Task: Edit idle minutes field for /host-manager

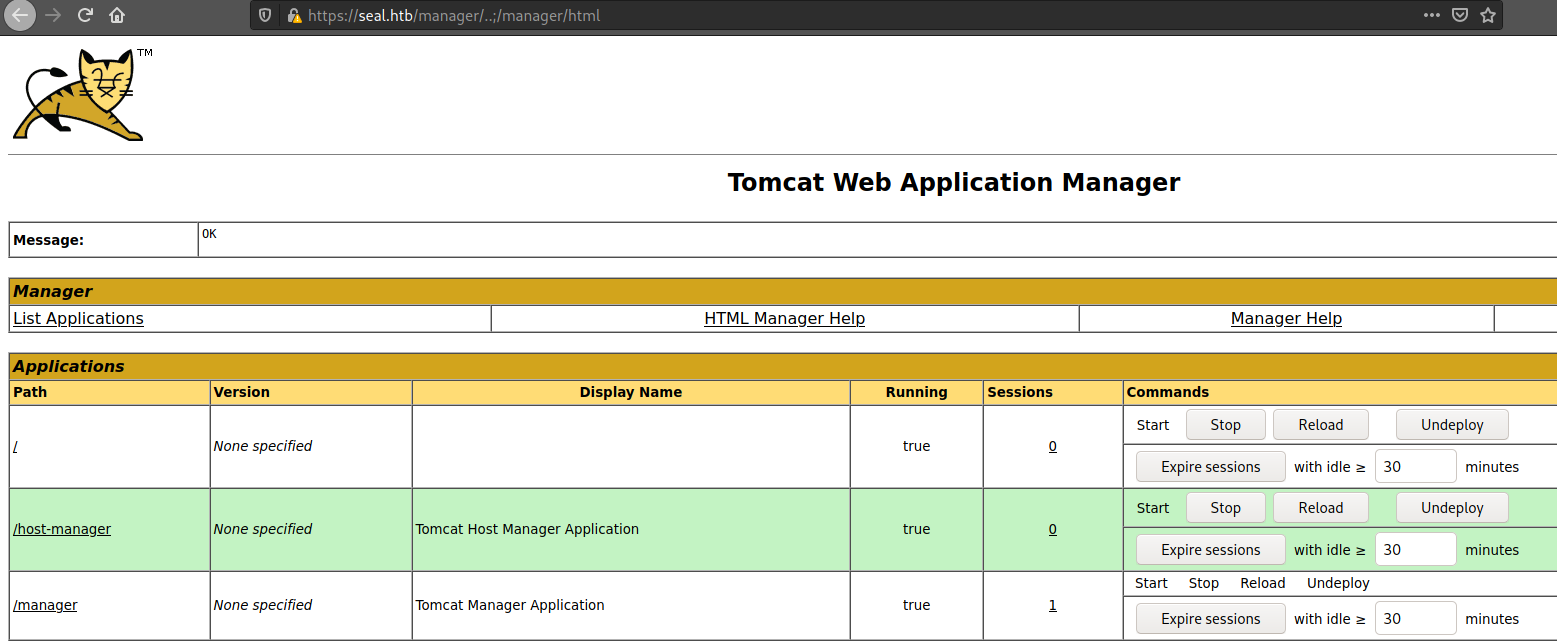Action: pos(1416,550)
